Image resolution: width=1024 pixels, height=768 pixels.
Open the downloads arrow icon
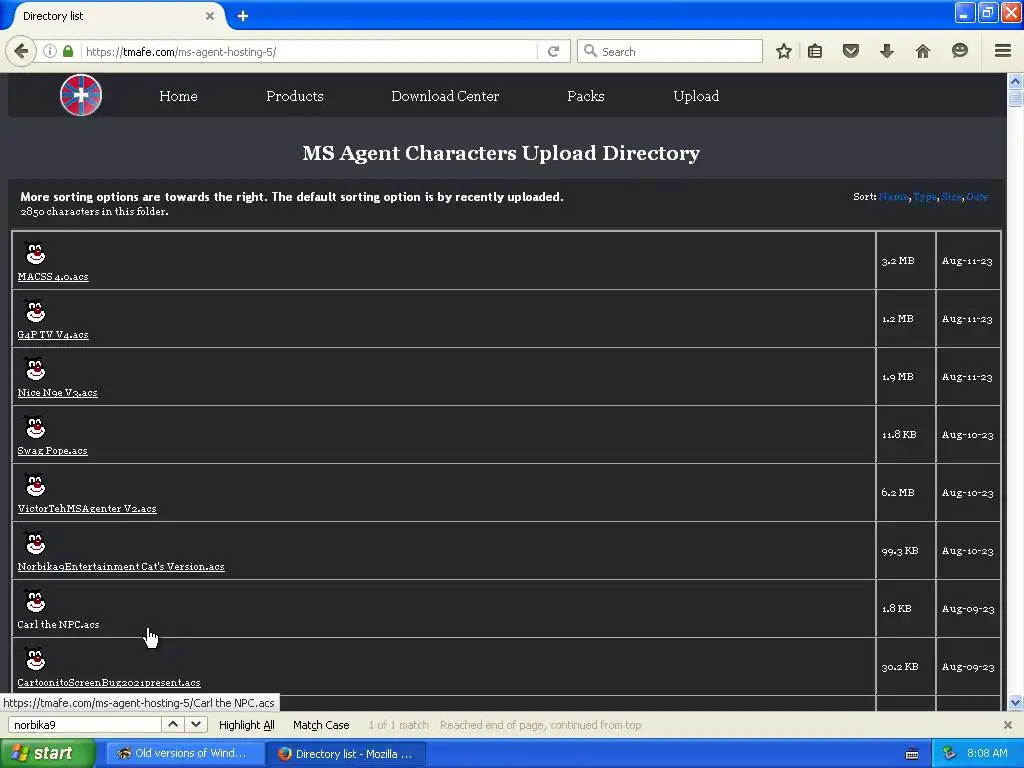point(886,51)
